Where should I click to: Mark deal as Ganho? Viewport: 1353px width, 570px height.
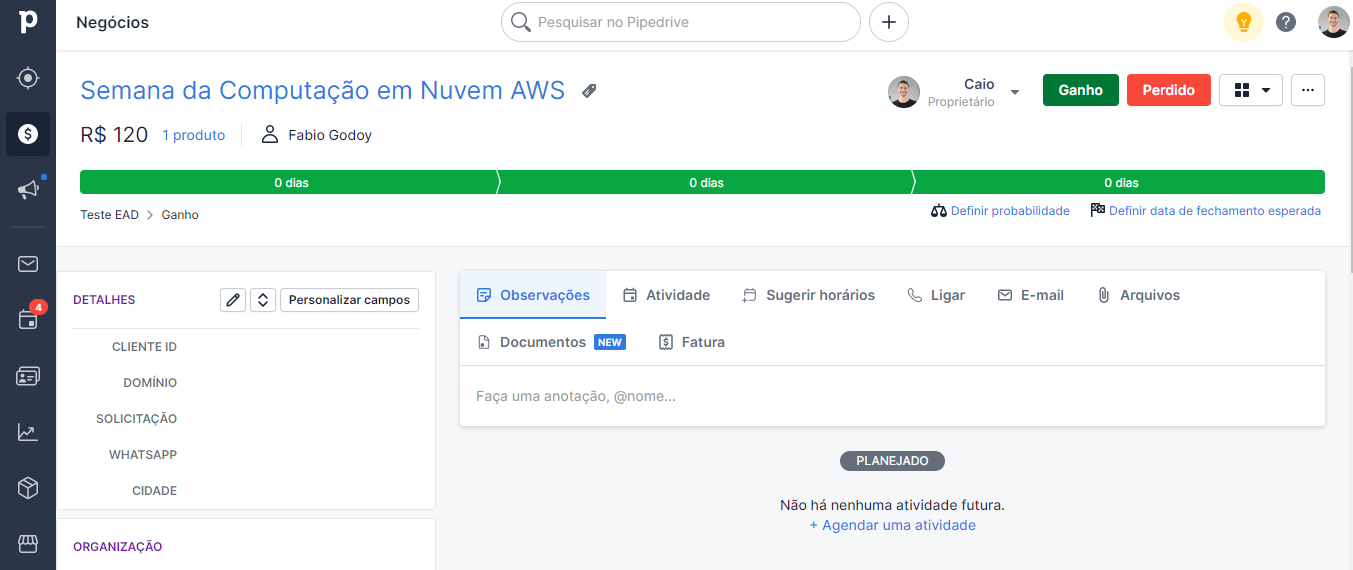tap(1081, 90)
